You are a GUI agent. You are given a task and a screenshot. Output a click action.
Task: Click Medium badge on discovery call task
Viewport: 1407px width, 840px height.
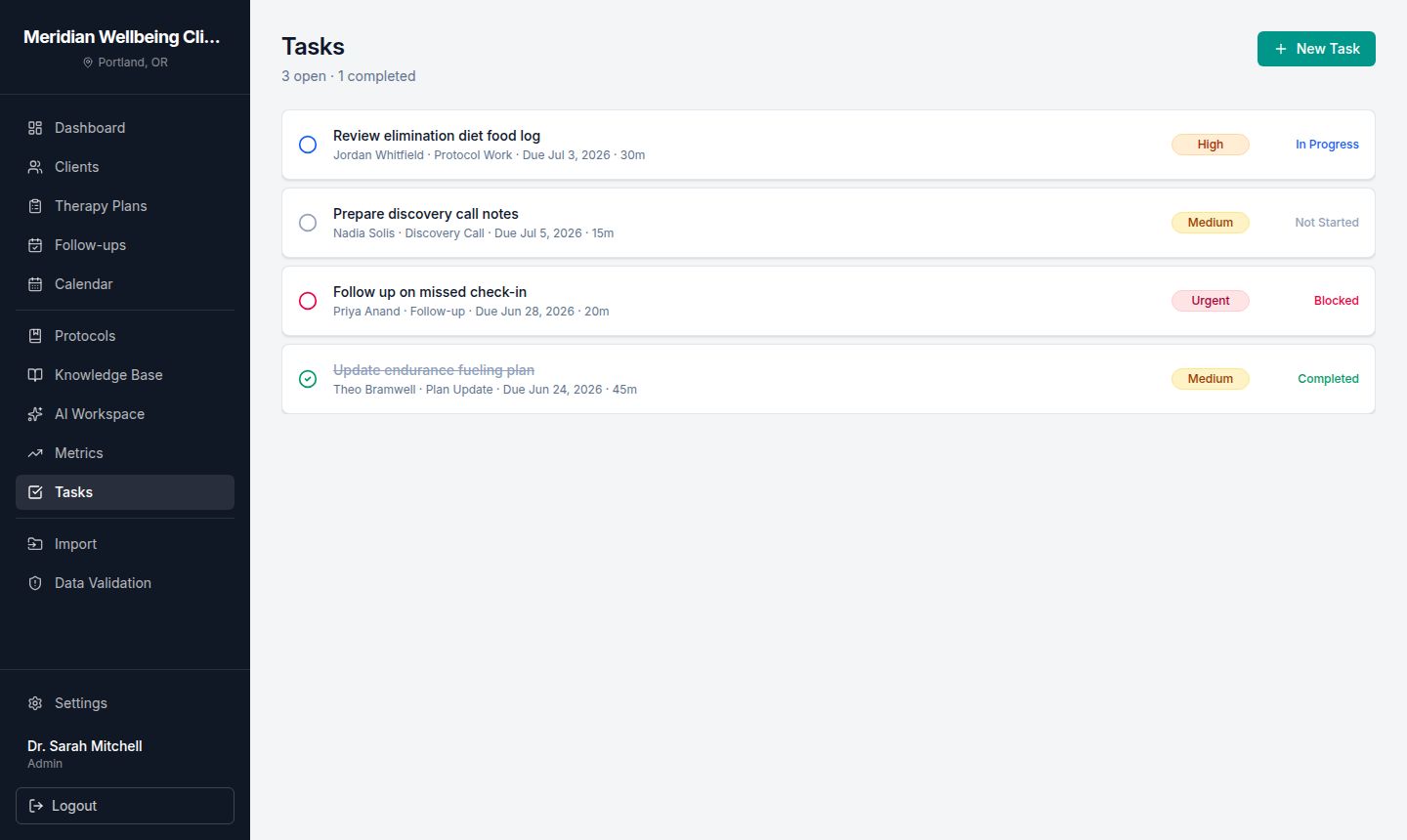tap(1211, 223)
